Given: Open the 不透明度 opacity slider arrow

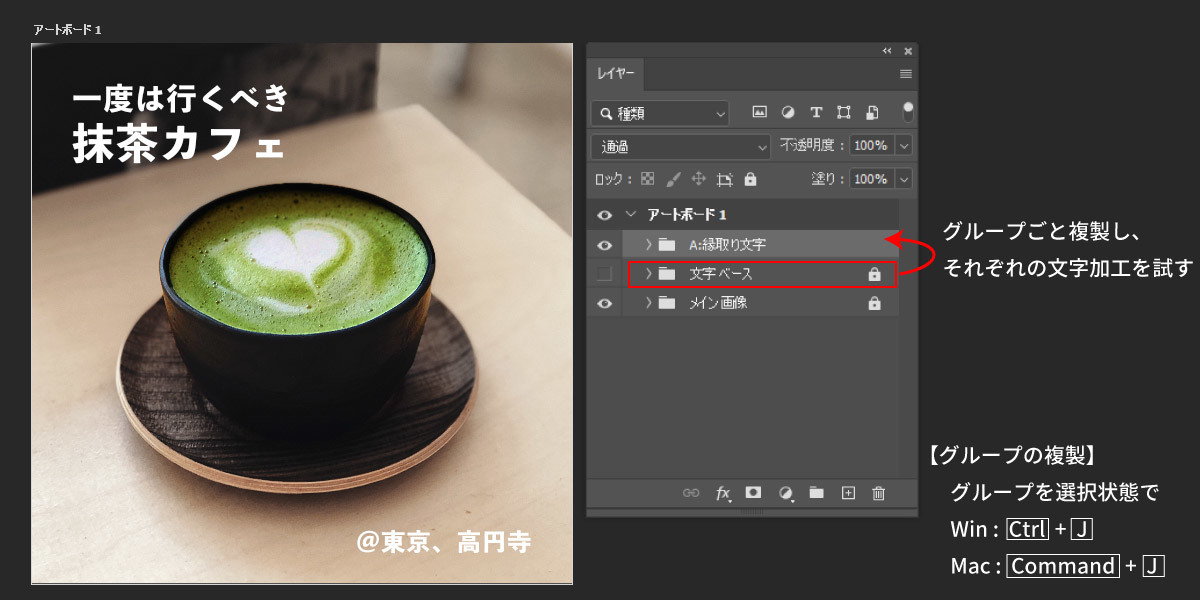Looking at the screenshot, I should point(905,146).
